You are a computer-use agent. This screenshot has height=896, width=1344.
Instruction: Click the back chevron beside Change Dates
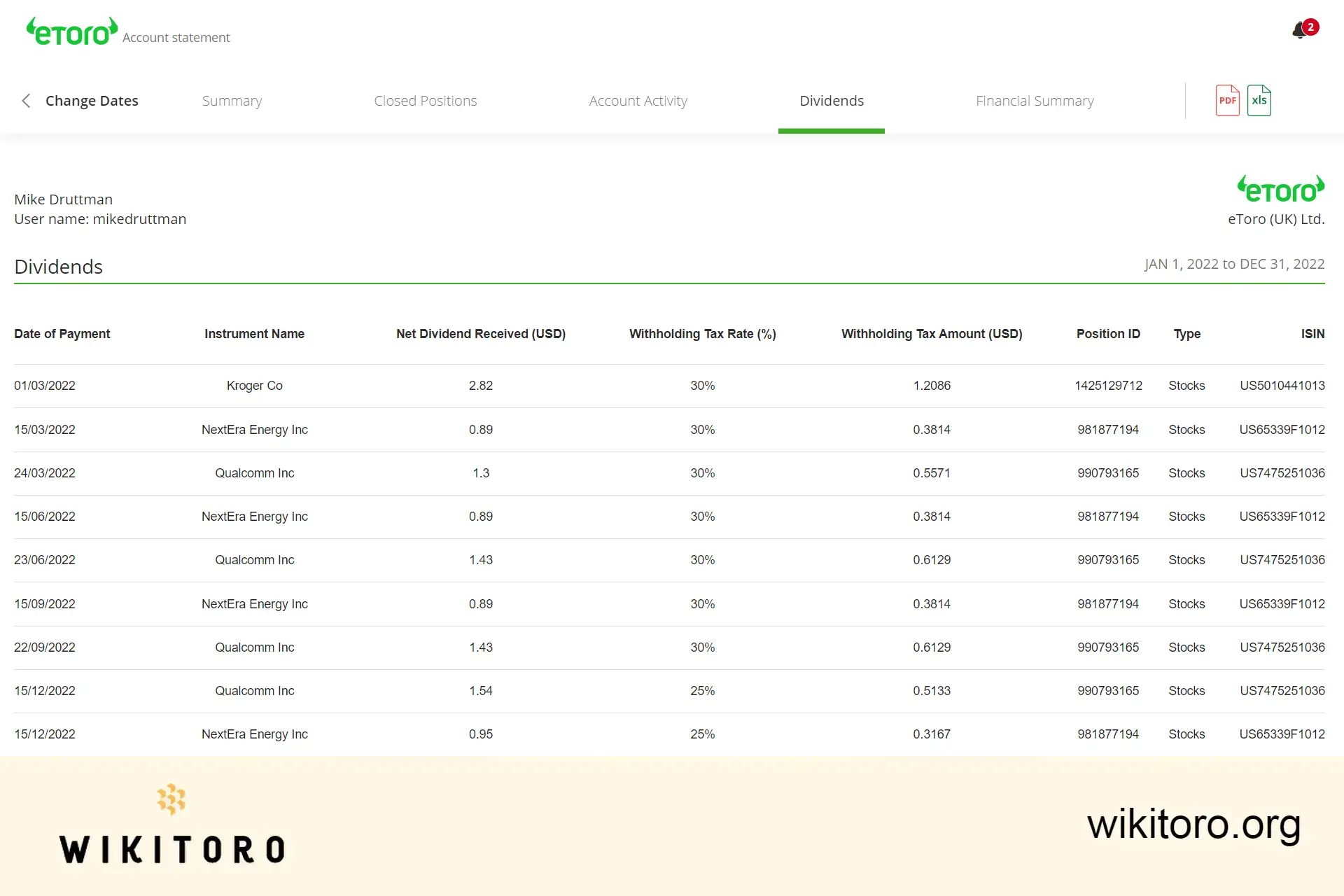[x=25, y=100]
